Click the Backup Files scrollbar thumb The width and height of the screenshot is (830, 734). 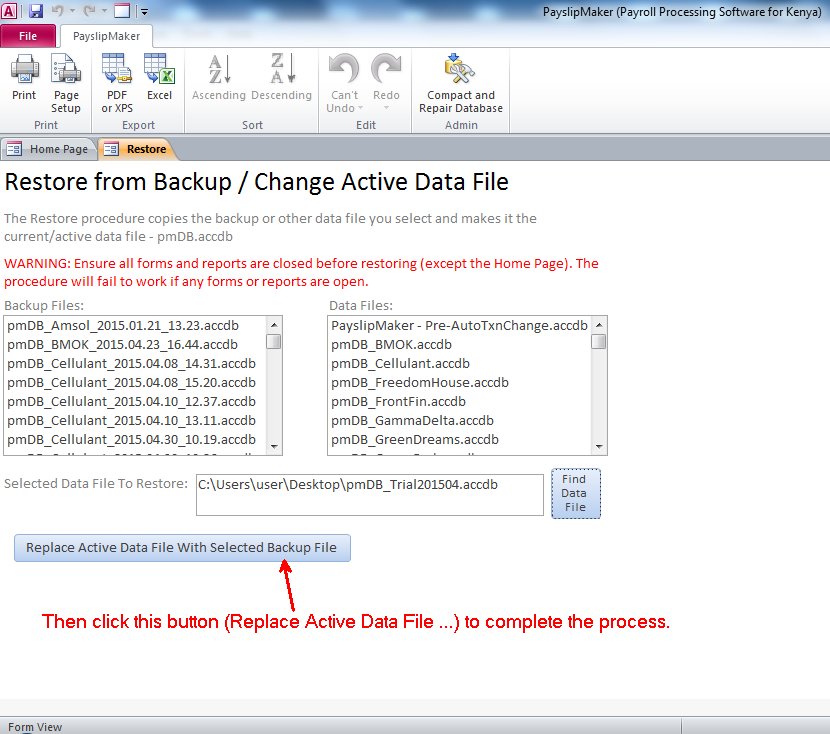click(274, 341)
